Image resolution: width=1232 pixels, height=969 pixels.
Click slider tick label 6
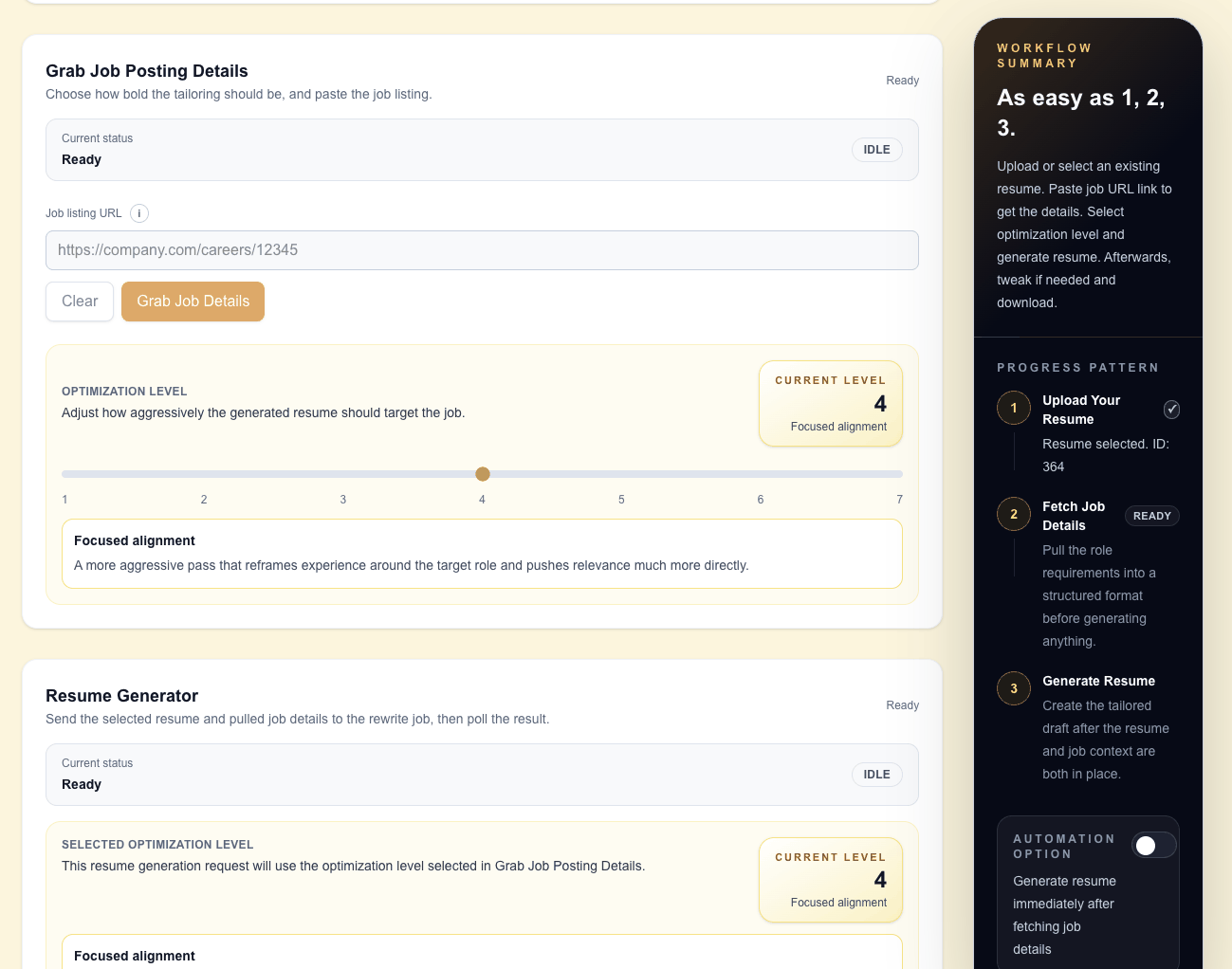(x=761, y=500)
